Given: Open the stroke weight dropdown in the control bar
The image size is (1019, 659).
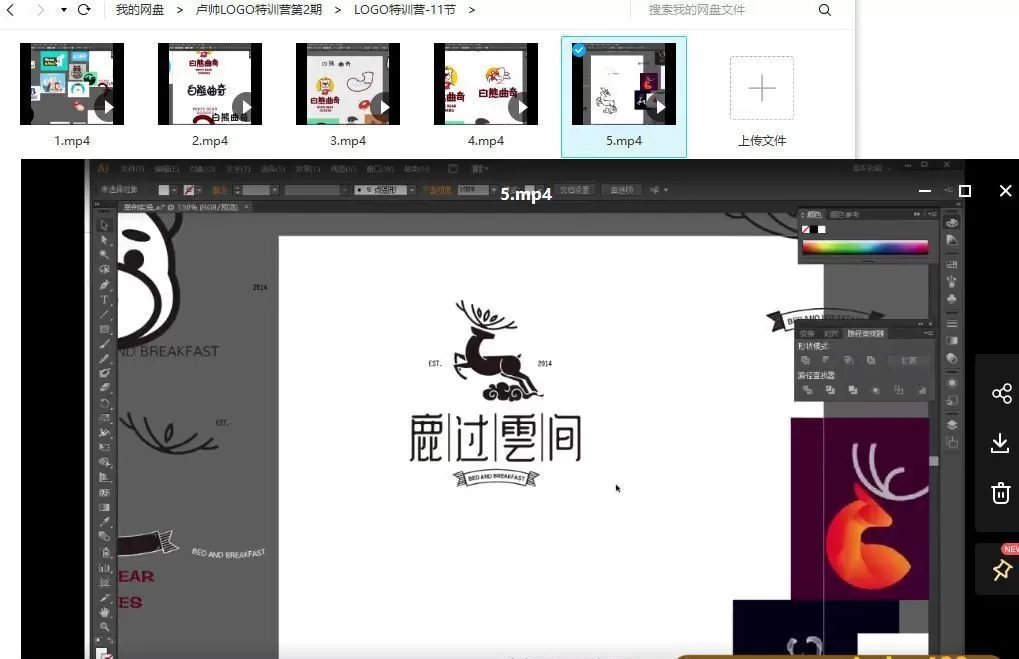Looking at the screenshot, I should tap(274, 189).
